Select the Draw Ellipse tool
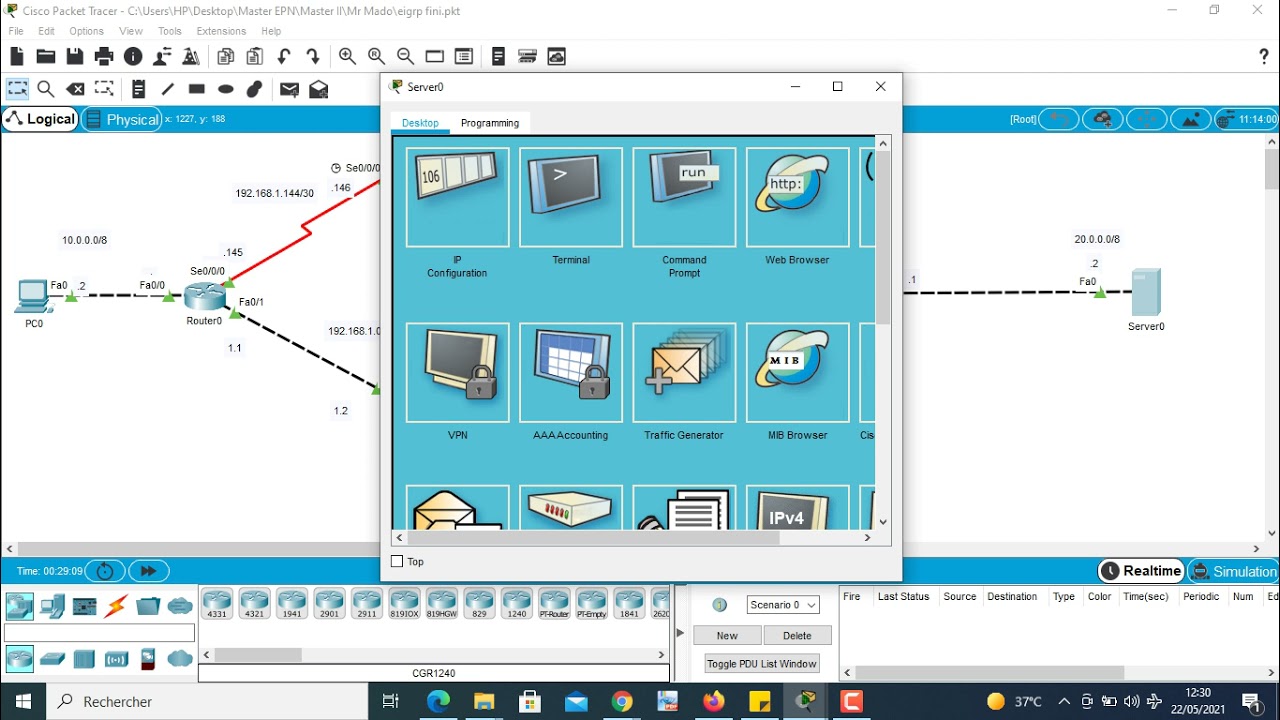 click(x=226, y=89)
